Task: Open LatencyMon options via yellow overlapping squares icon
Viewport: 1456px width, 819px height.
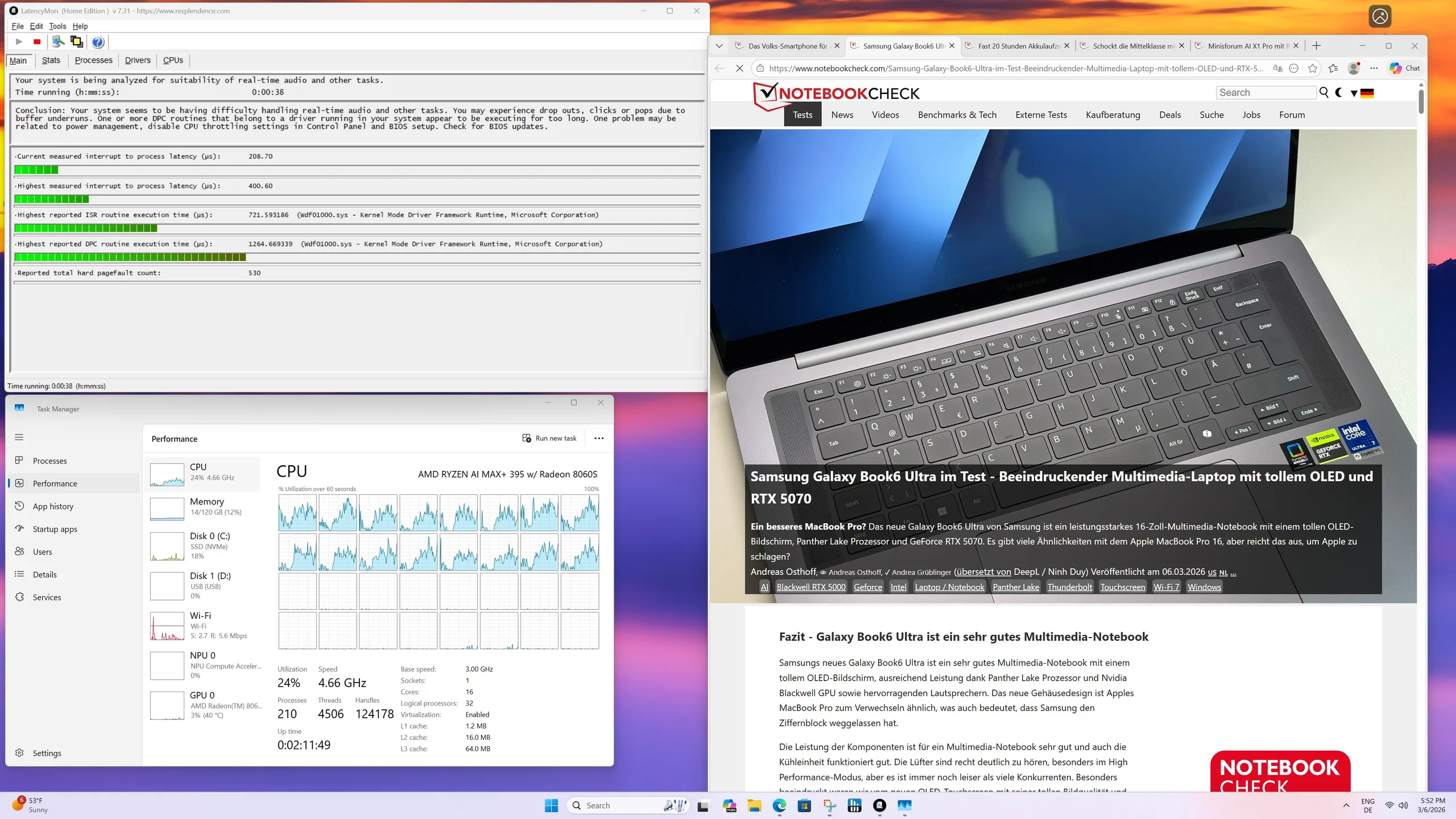Action: [x=76, y=42]
